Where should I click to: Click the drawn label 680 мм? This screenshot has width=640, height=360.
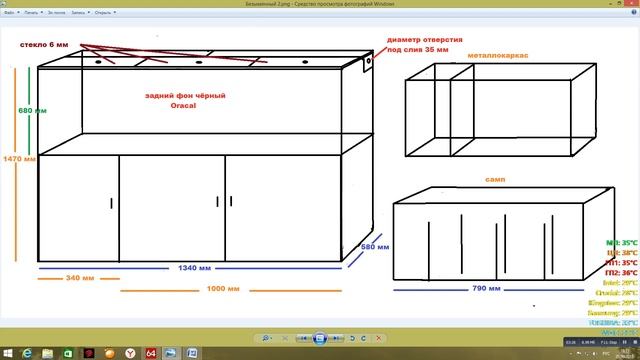click(32, 111)
